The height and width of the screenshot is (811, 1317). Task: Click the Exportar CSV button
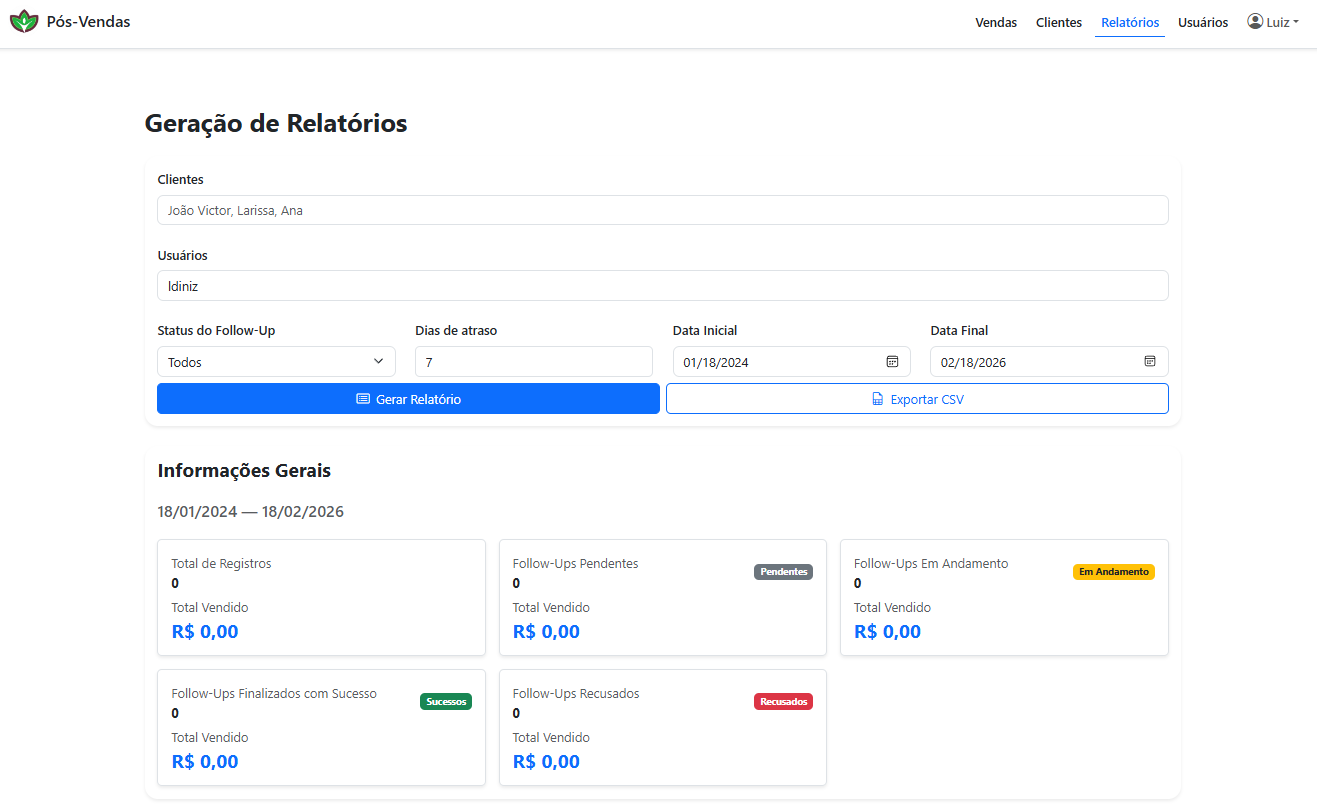917,399
